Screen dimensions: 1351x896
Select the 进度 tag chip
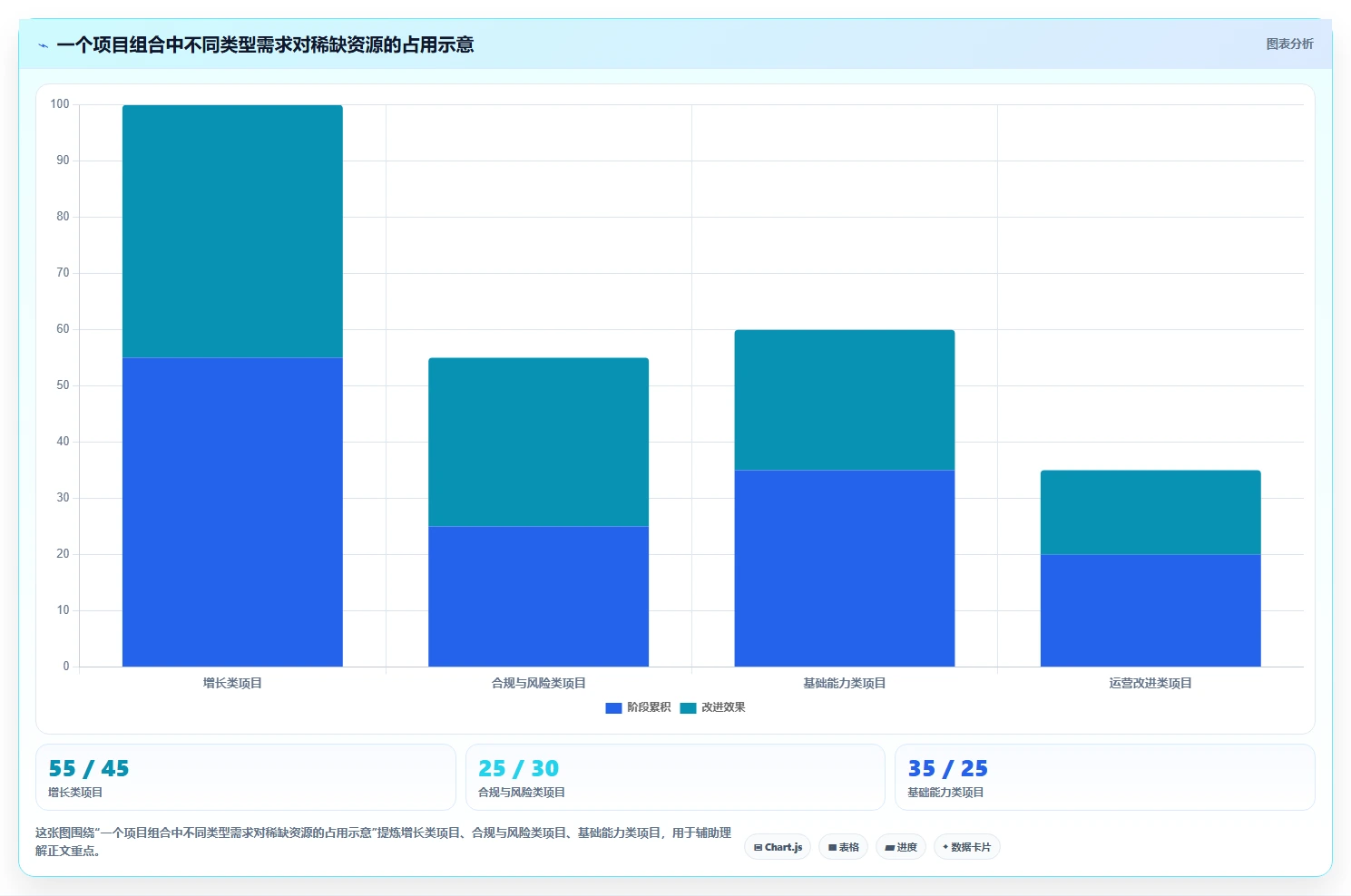pyautogui.click(x=901, y=847)
